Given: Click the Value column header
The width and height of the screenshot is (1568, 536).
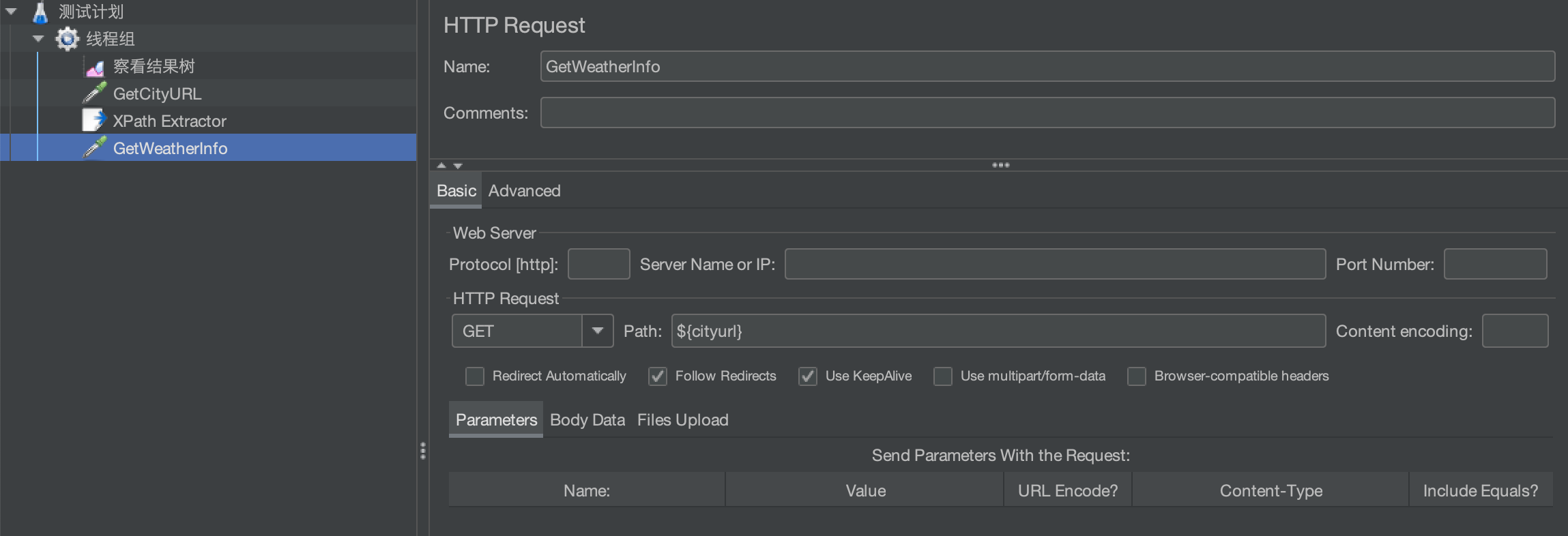Looking at the screenshot, I should point(865,490).
